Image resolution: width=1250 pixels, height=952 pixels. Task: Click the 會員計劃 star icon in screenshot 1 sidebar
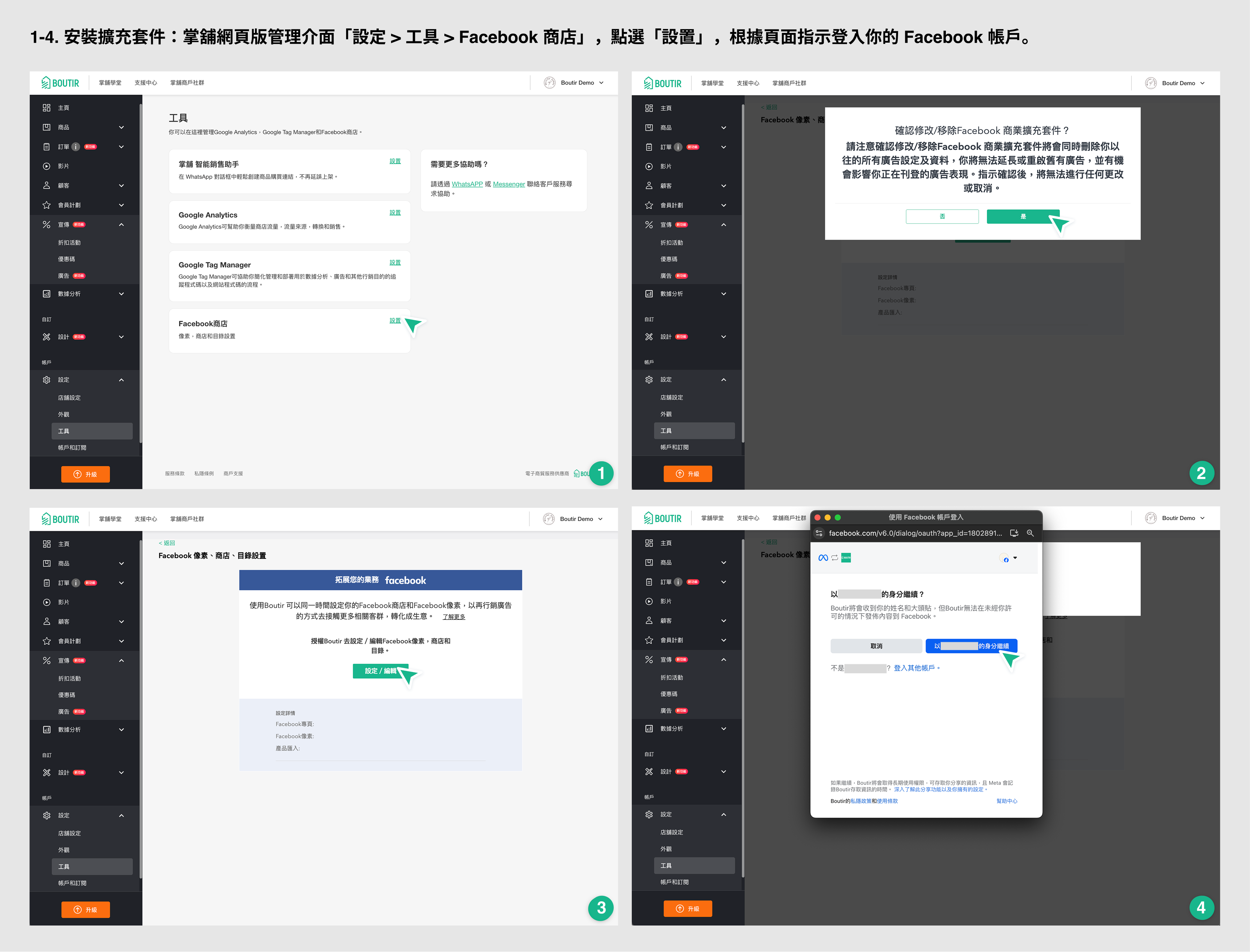pos(47,205)
